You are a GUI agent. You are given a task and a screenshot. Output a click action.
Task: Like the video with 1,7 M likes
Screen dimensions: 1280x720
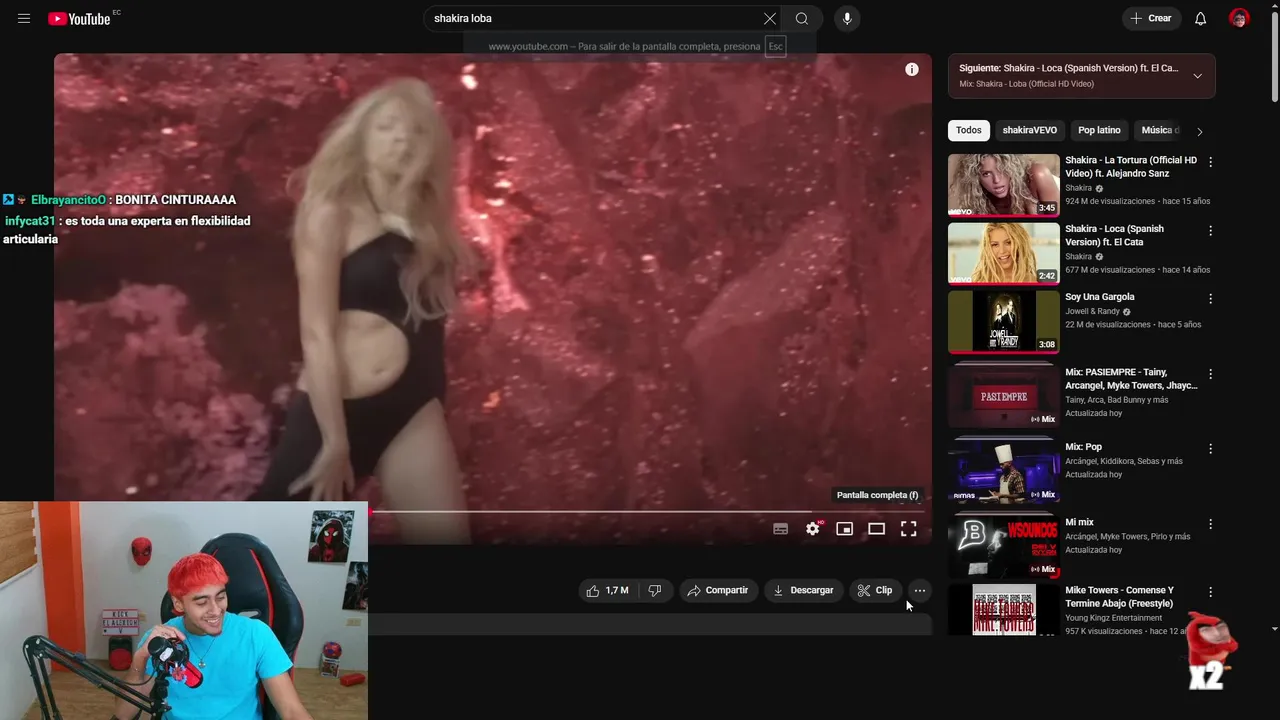coord(608,591)
